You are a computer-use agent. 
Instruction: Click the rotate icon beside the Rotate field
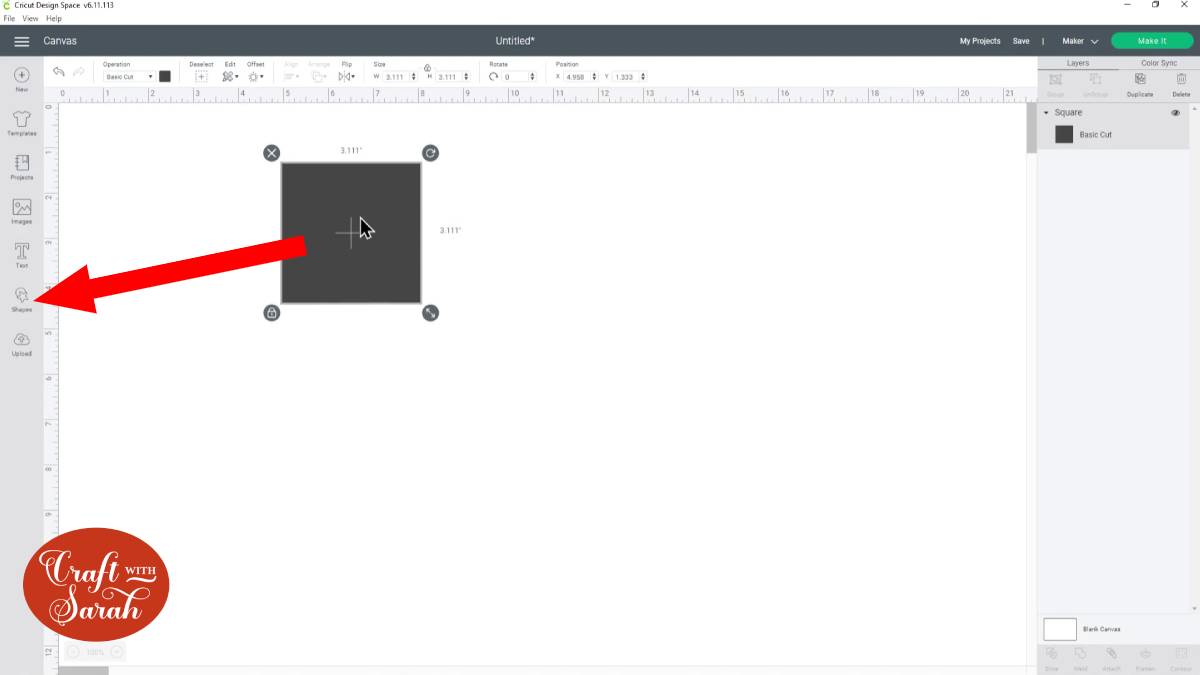coord(494,77)
